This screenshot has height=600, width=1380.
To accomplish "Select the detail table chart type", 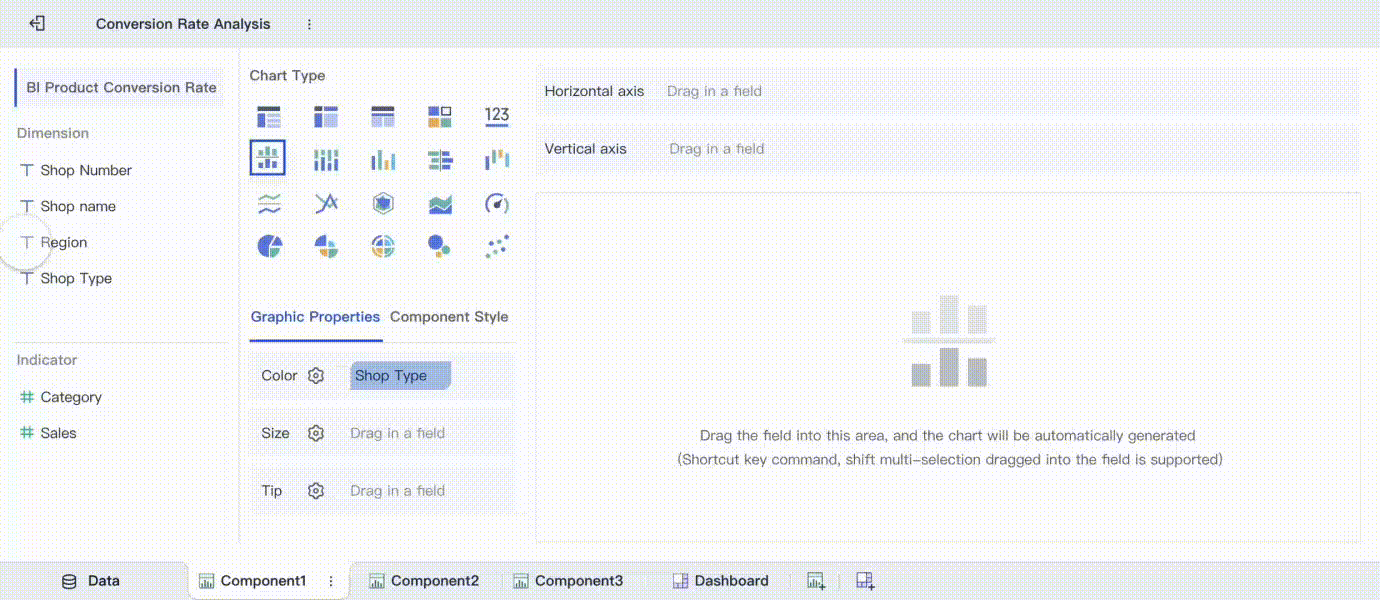I will point(383,117).
